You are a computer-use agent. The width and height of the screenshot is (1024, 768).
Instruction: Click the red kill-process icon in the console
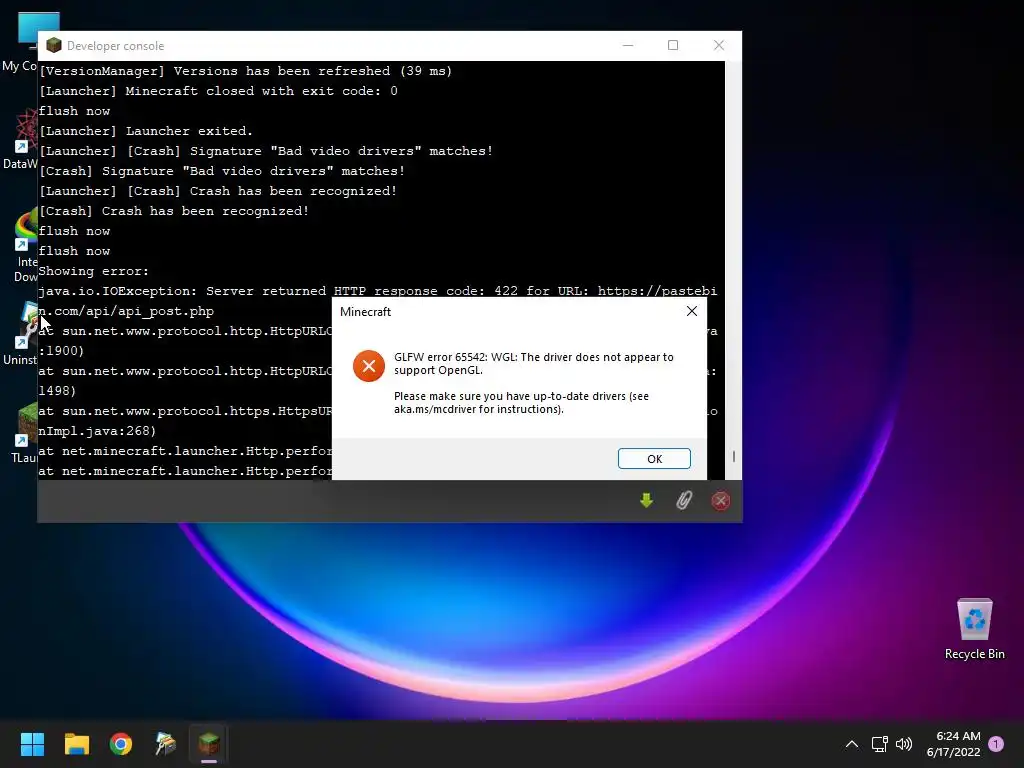click(720, 501)
